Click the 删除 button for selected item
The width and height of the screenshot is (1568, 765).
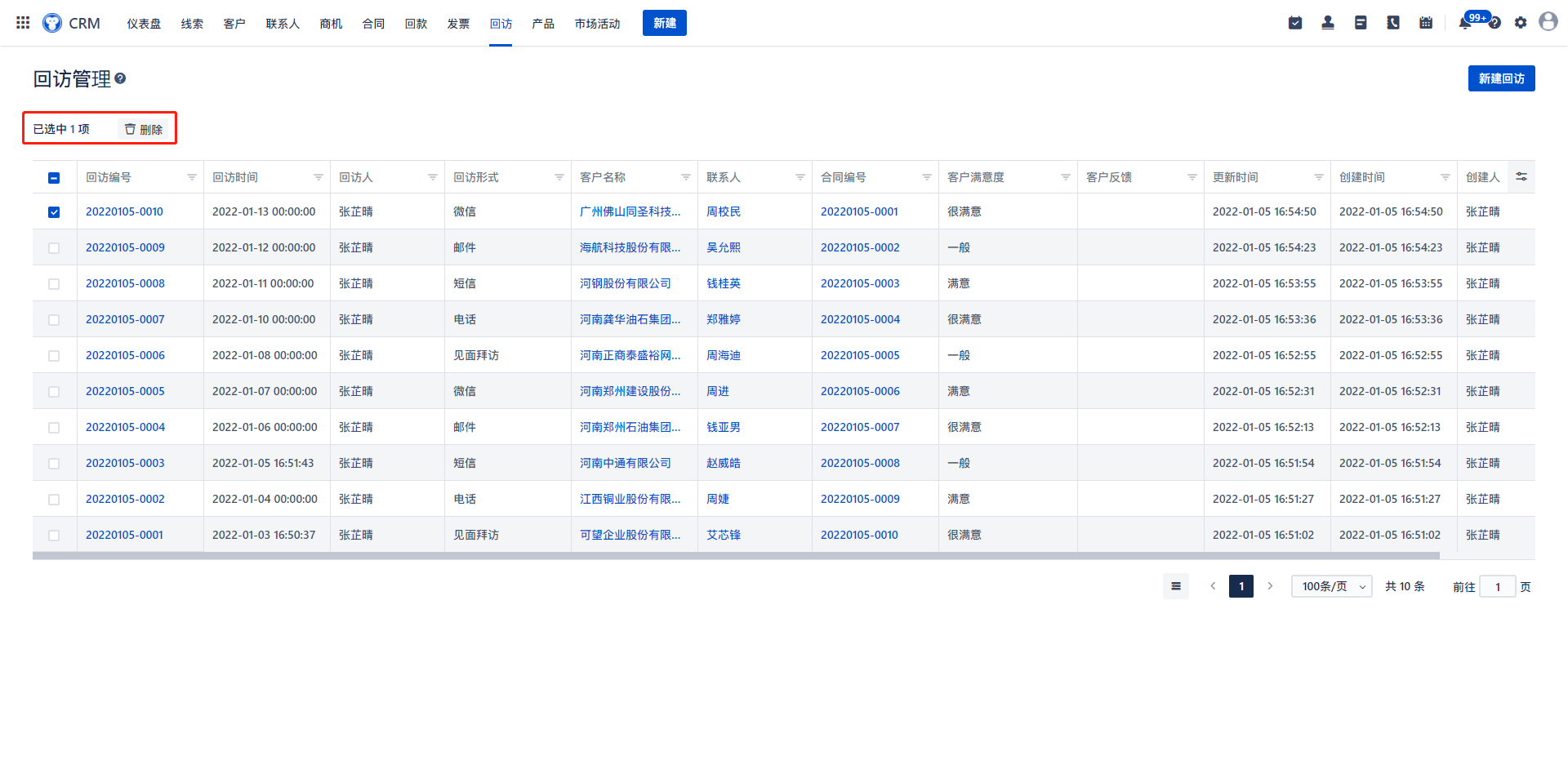pyautogui.click(x=143, y=129)
